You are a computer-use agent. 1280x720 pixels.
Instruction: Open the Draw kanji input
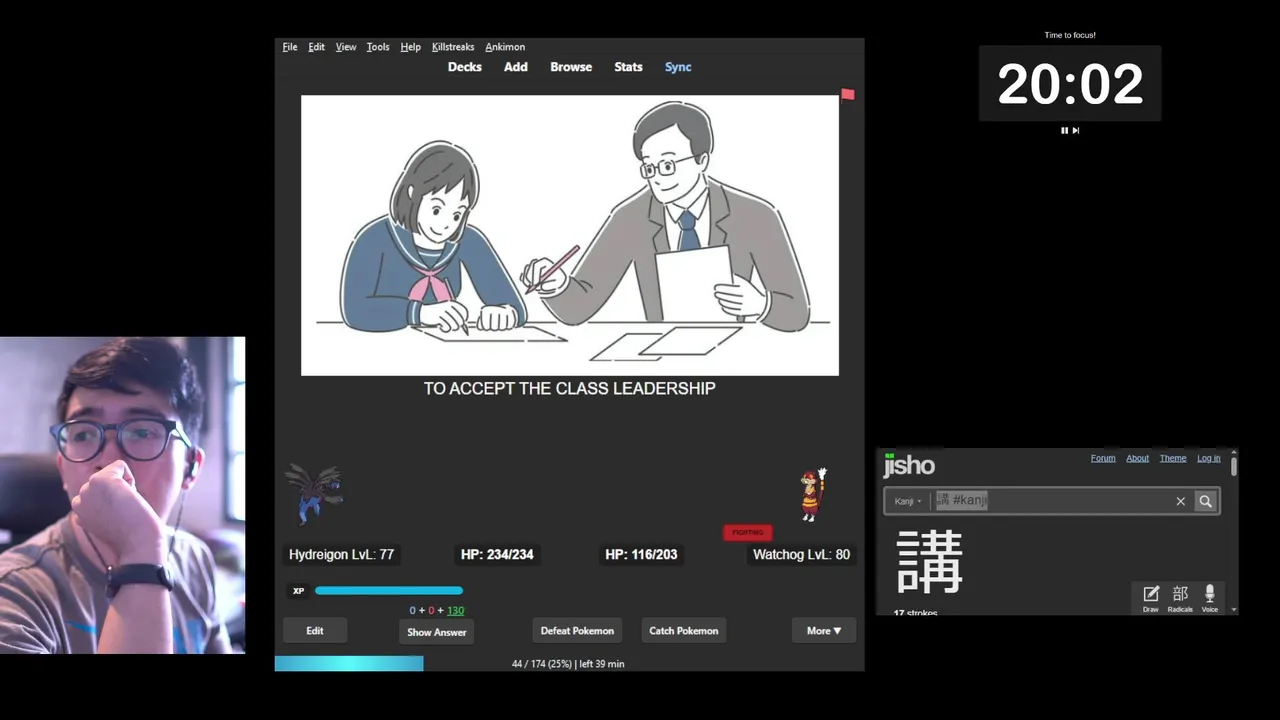pyautogui.click(x=1151, y=598)
